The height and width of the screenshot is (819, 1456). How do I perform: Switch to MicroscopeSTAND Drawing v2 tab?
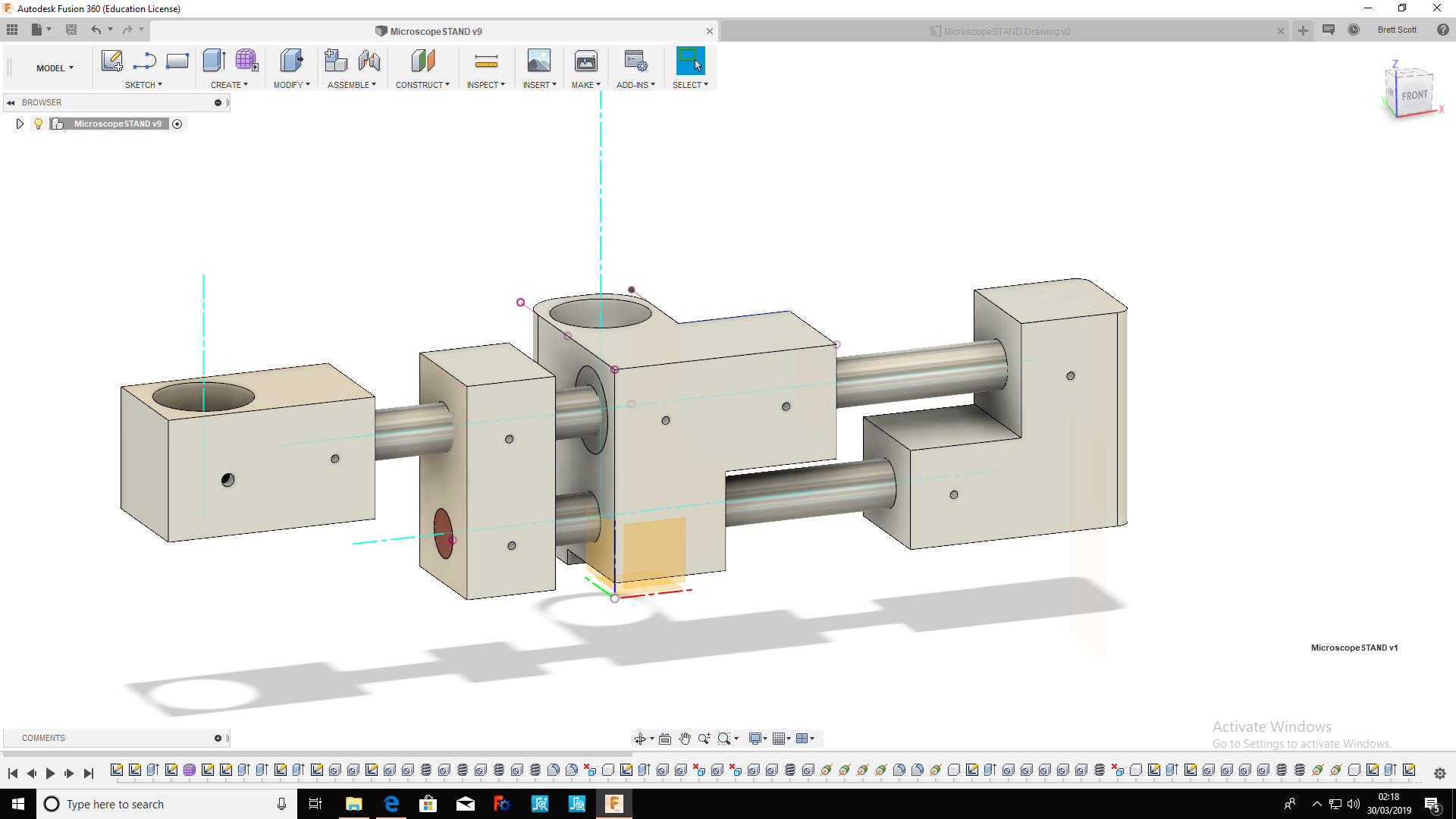click(1006, 31)
